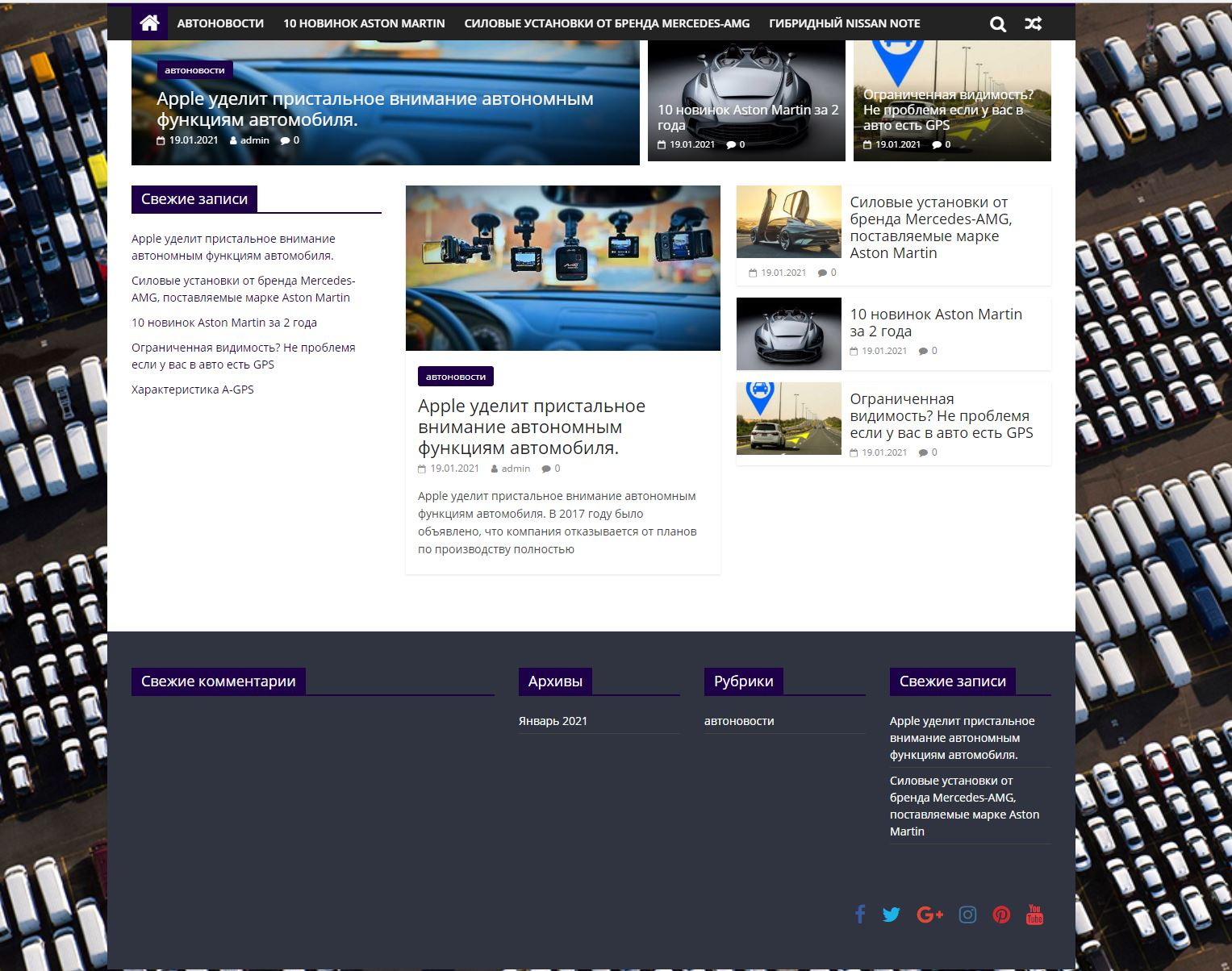Open the search magnifier in navbar
Image resolution: width=1232 pixels, height=971 pixels.
pos(998,24)
